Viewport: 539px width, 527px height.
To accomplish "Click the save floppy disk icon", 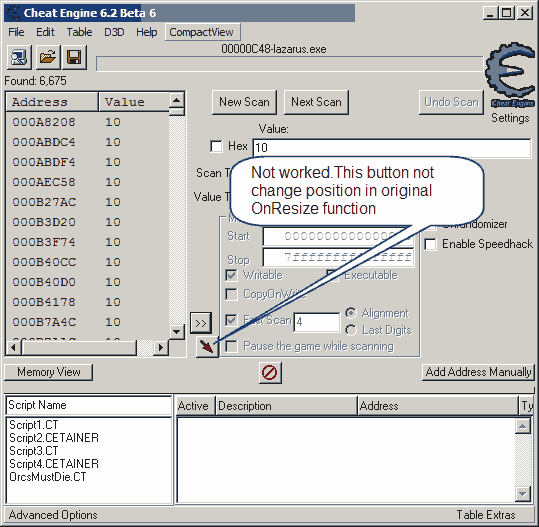I will tap(74, 57).
